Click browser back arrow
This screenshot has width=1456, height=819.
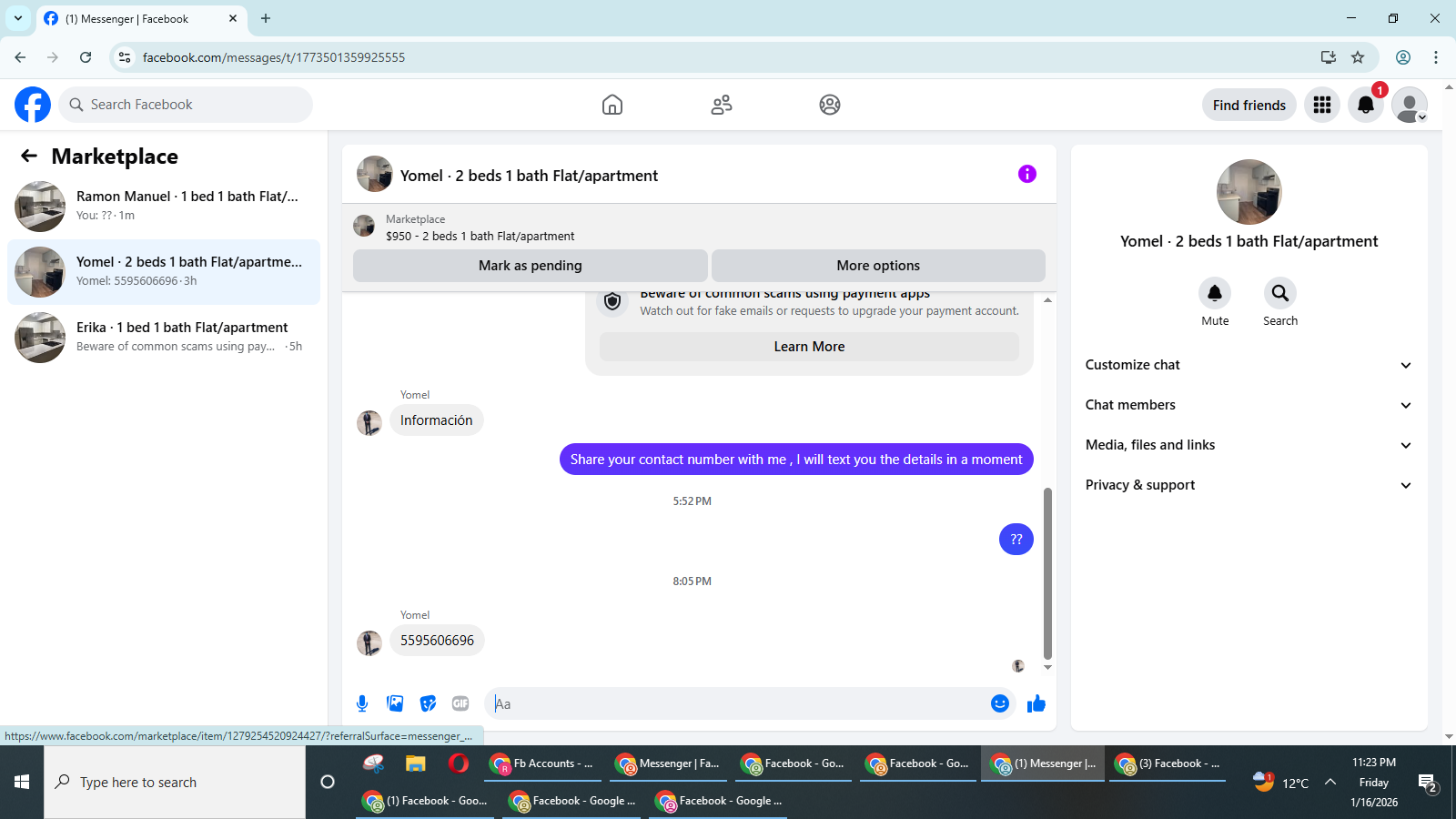[20, 57]
